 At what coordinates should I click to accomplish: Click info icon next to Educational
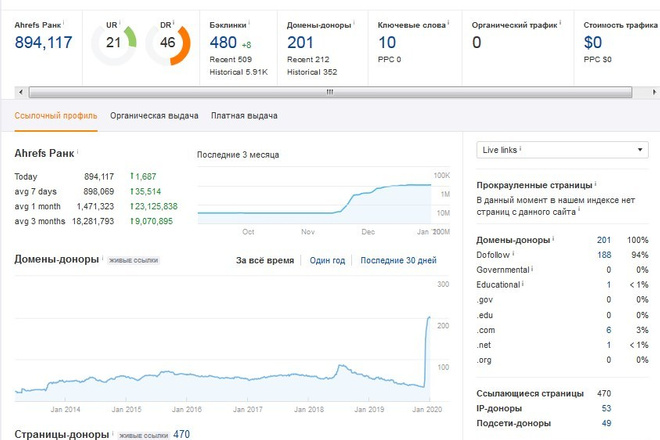pos(523,283)
